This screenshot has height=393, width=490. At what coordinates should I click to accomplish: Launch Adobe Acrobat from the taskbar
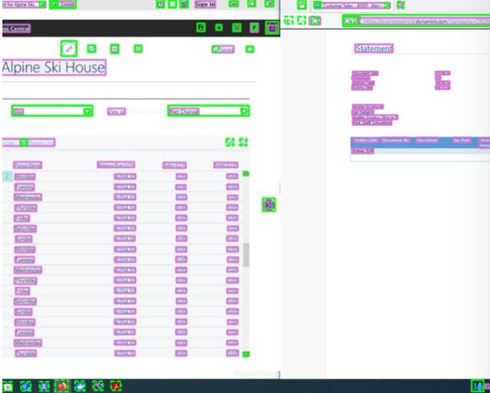(116, 386)
